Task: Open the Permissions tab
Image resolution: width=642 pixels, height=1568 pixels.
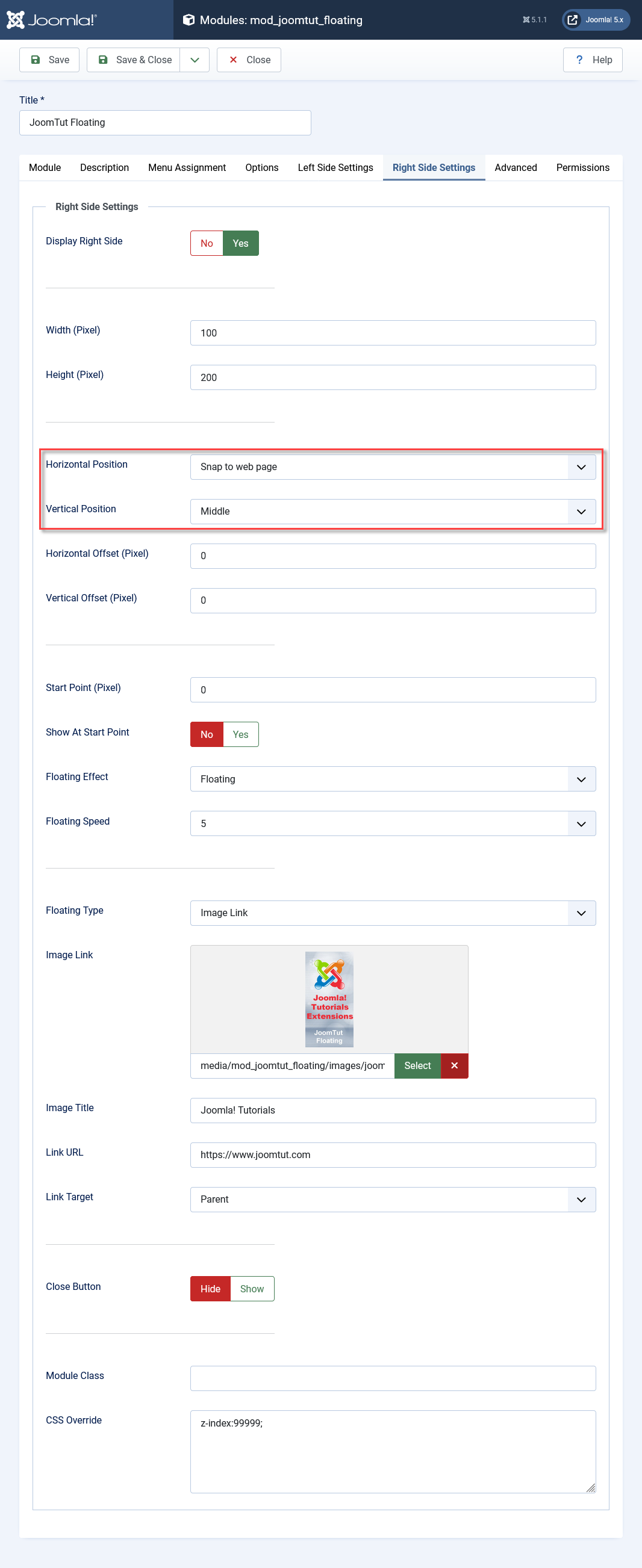Action: coord(583,167)
